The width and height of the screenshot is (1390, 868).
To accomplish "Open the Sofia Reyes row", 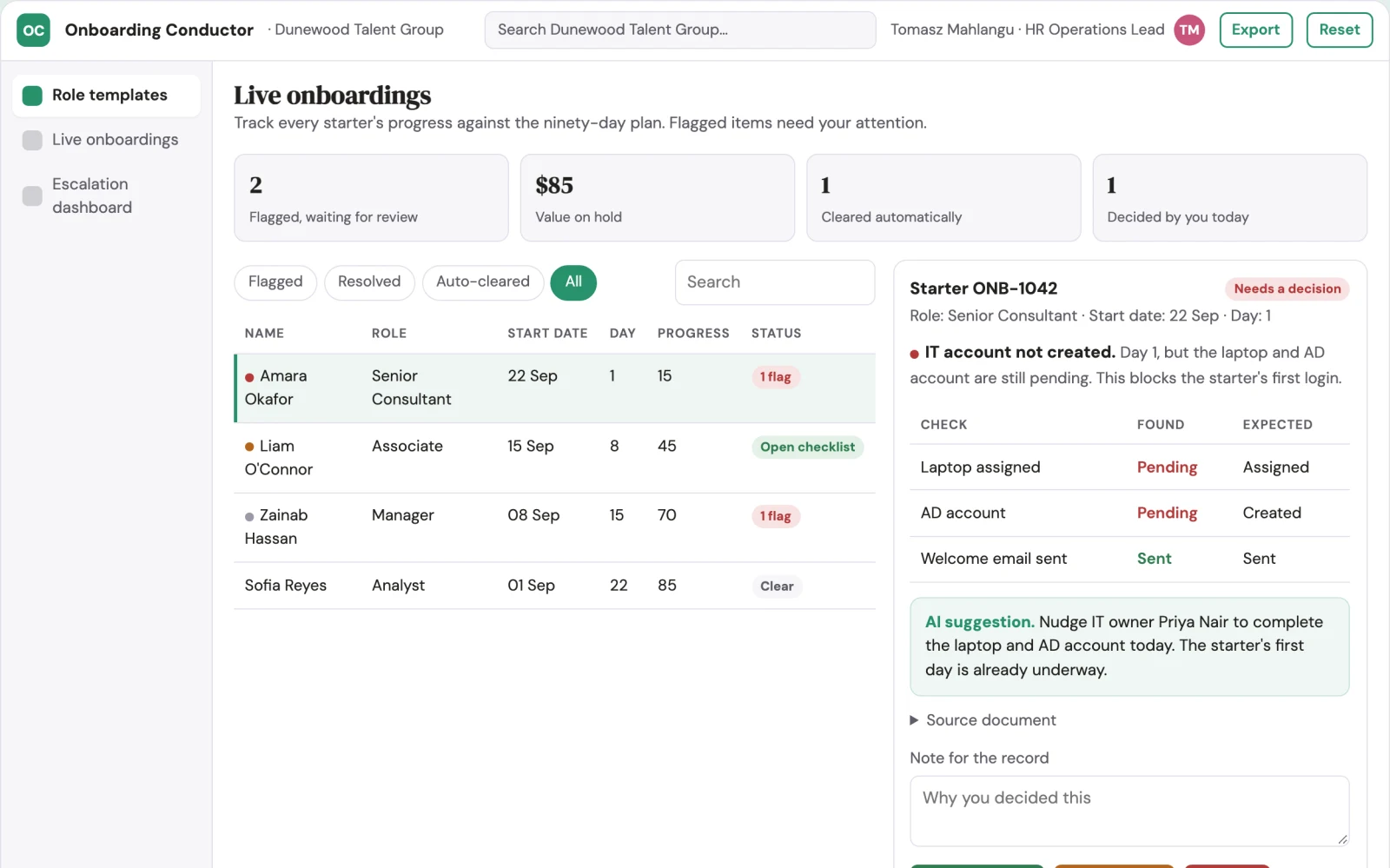I will pos(554,586).
